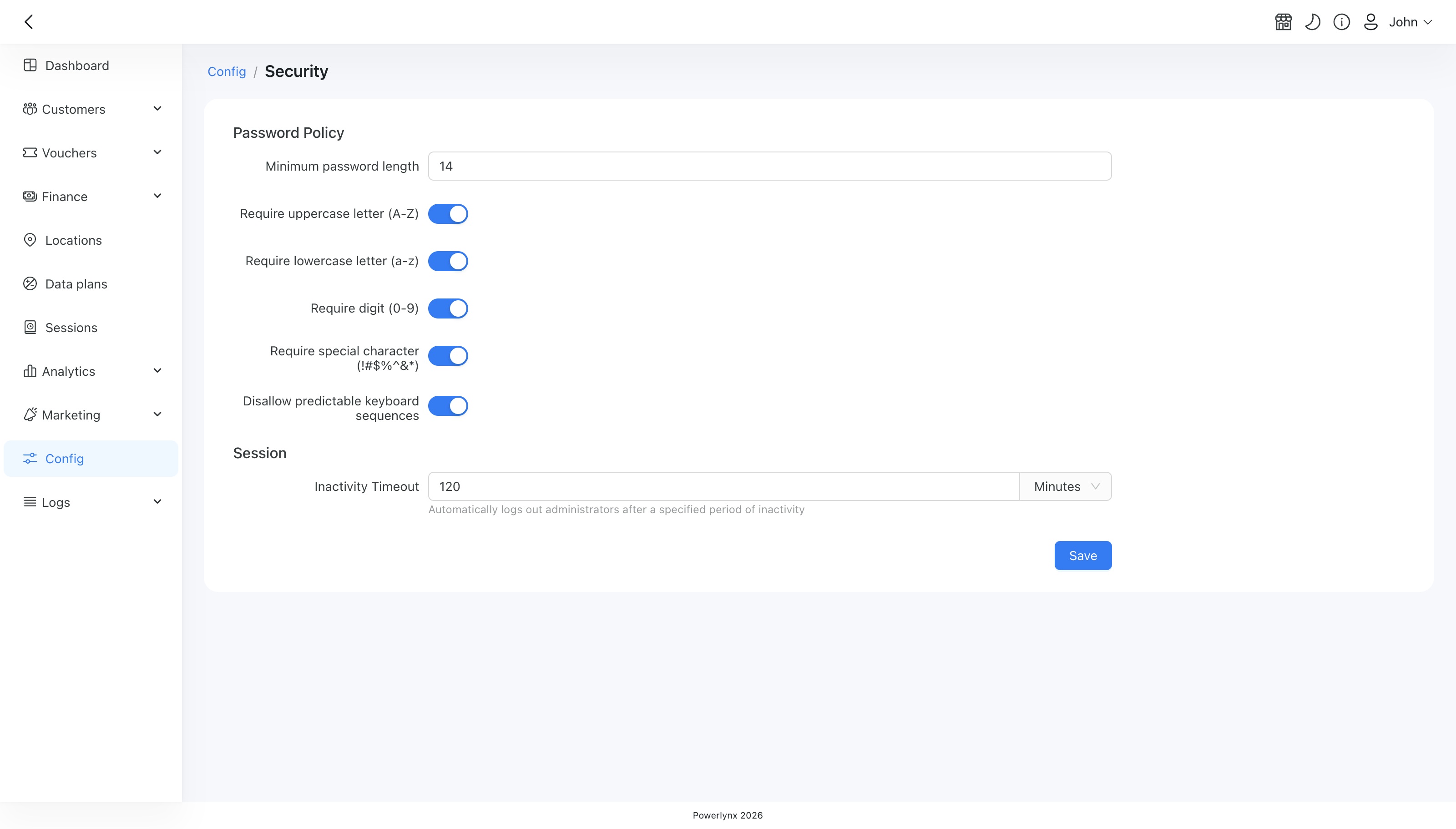Click the Customers group icon
This screenshot has width=1456, height=829.
click(30, 109)
